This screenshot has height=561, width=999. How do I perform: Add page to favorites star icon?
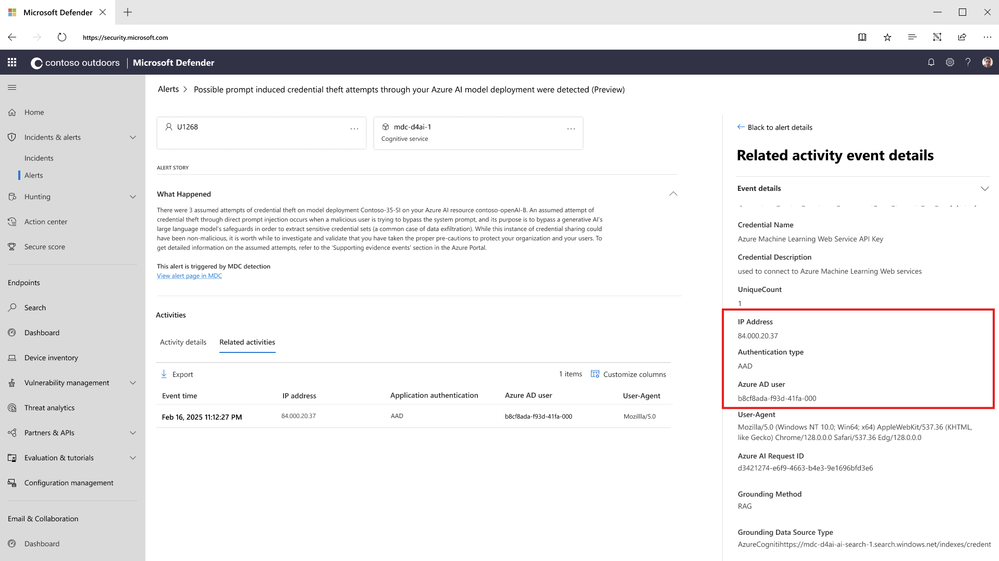(887, 37)
